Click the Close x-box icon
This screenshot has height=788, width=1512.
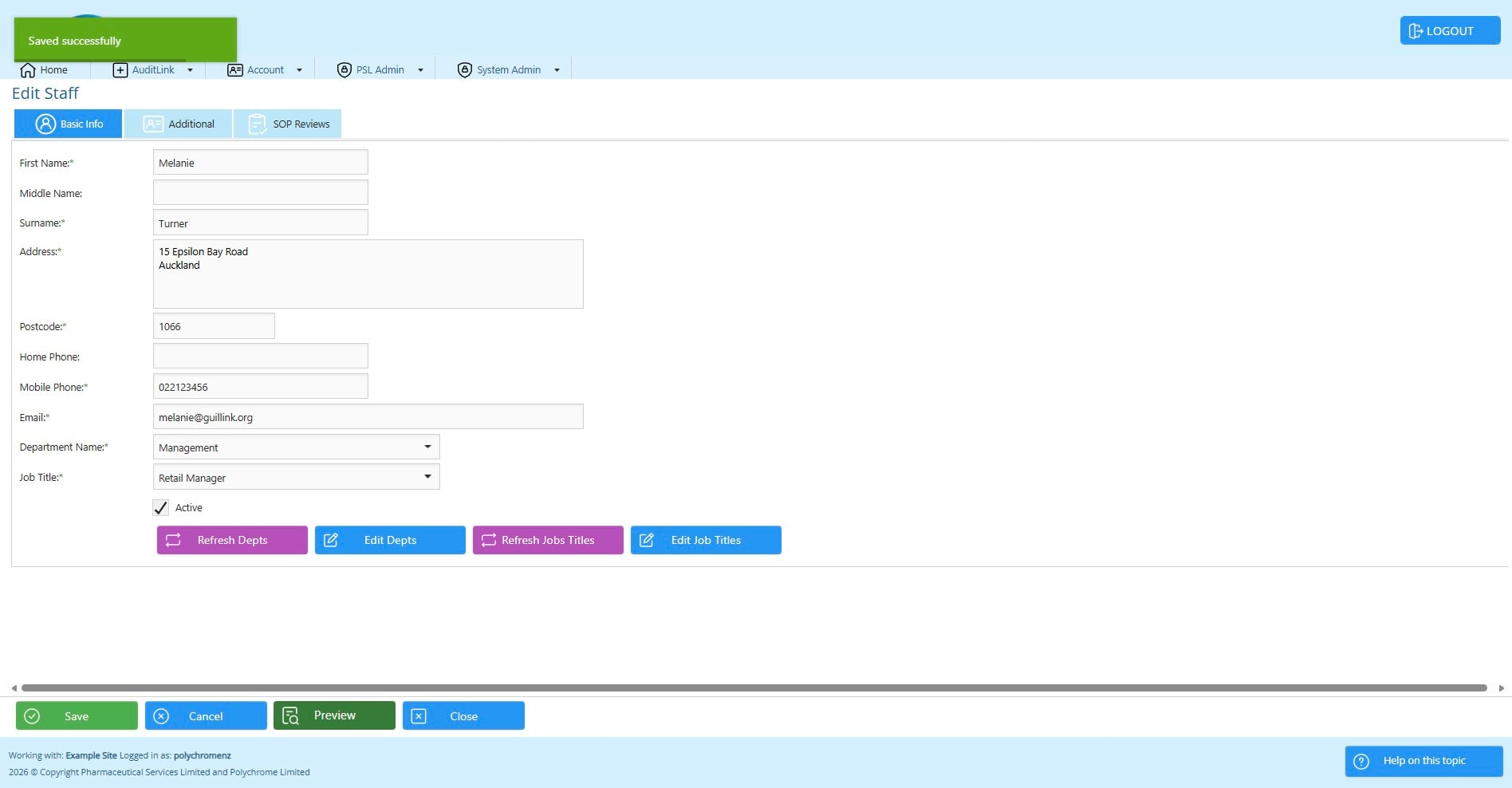(x=419, y=716)
